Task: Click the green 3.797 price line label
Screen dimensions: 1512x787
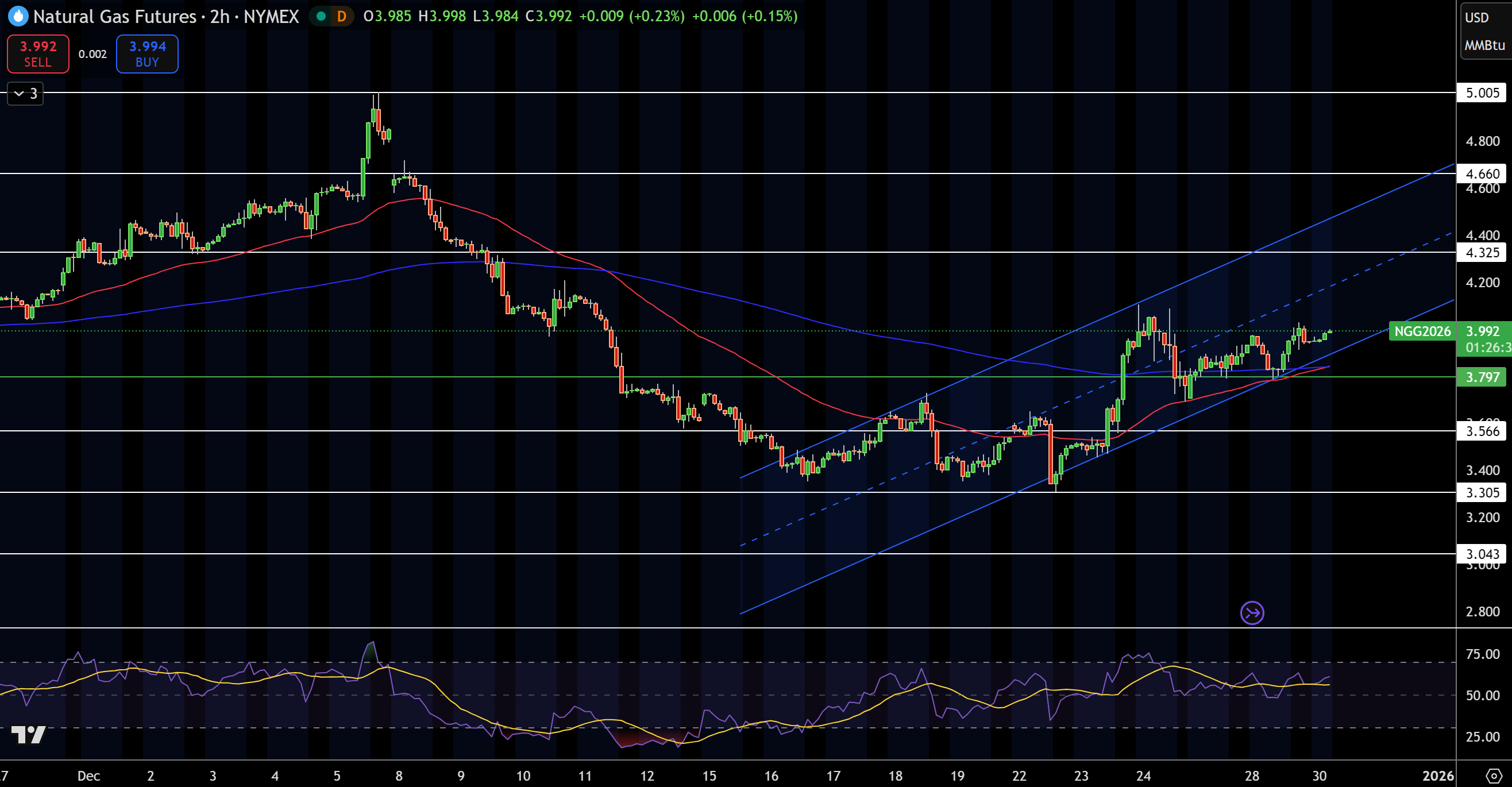Action: pos(1483,377)
